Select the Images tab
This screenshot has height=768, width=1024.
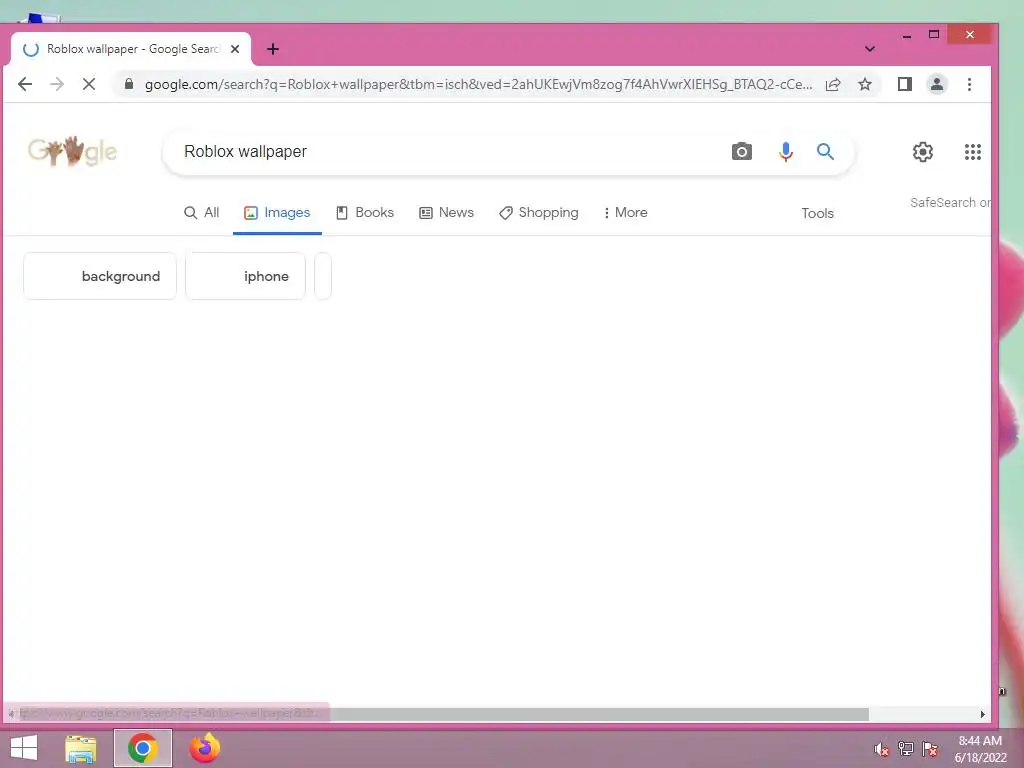coord(277,212)
